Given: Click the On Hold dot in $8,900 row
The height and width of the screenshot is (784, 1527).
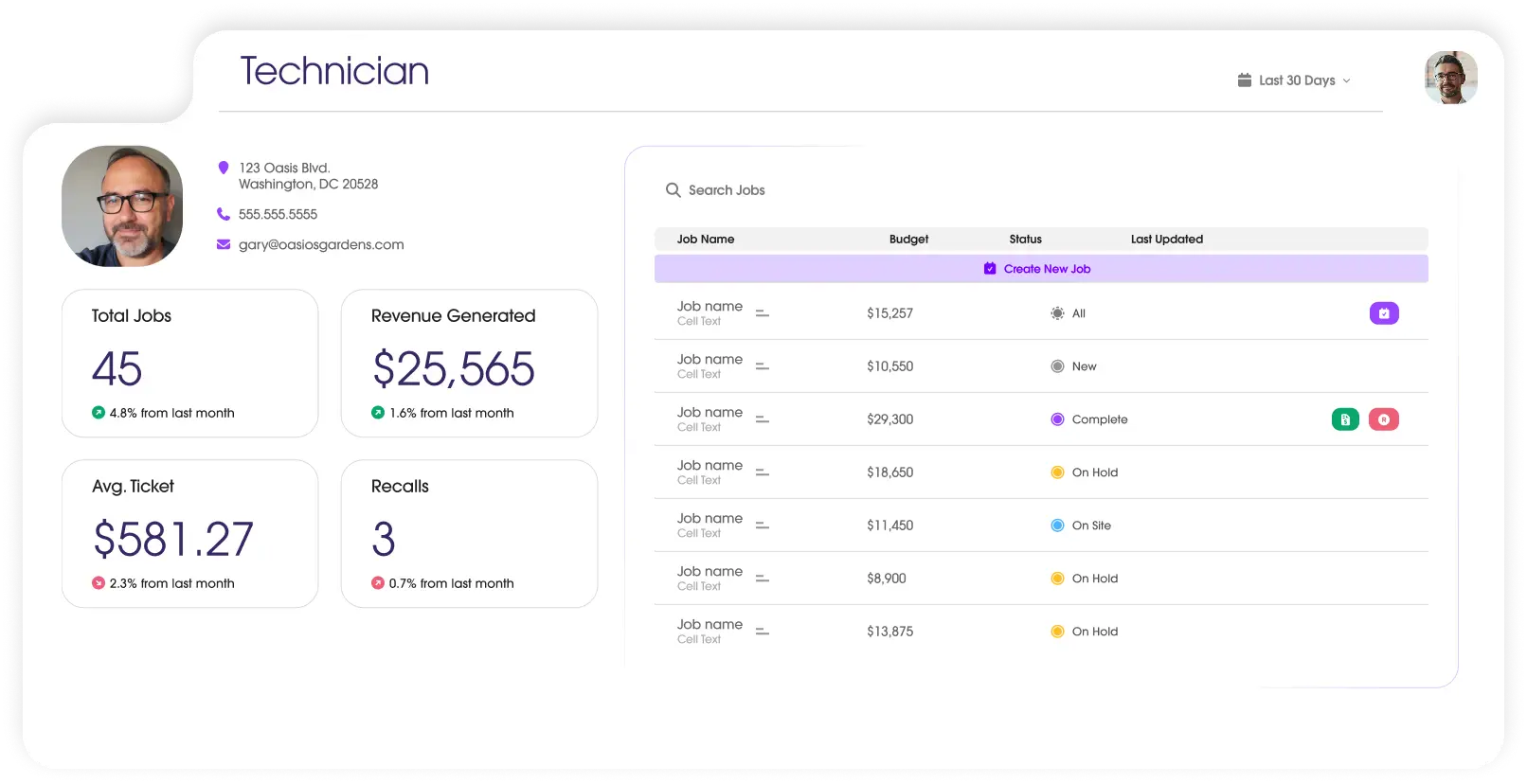Looking at the screenshot, I should point(1057,579).
